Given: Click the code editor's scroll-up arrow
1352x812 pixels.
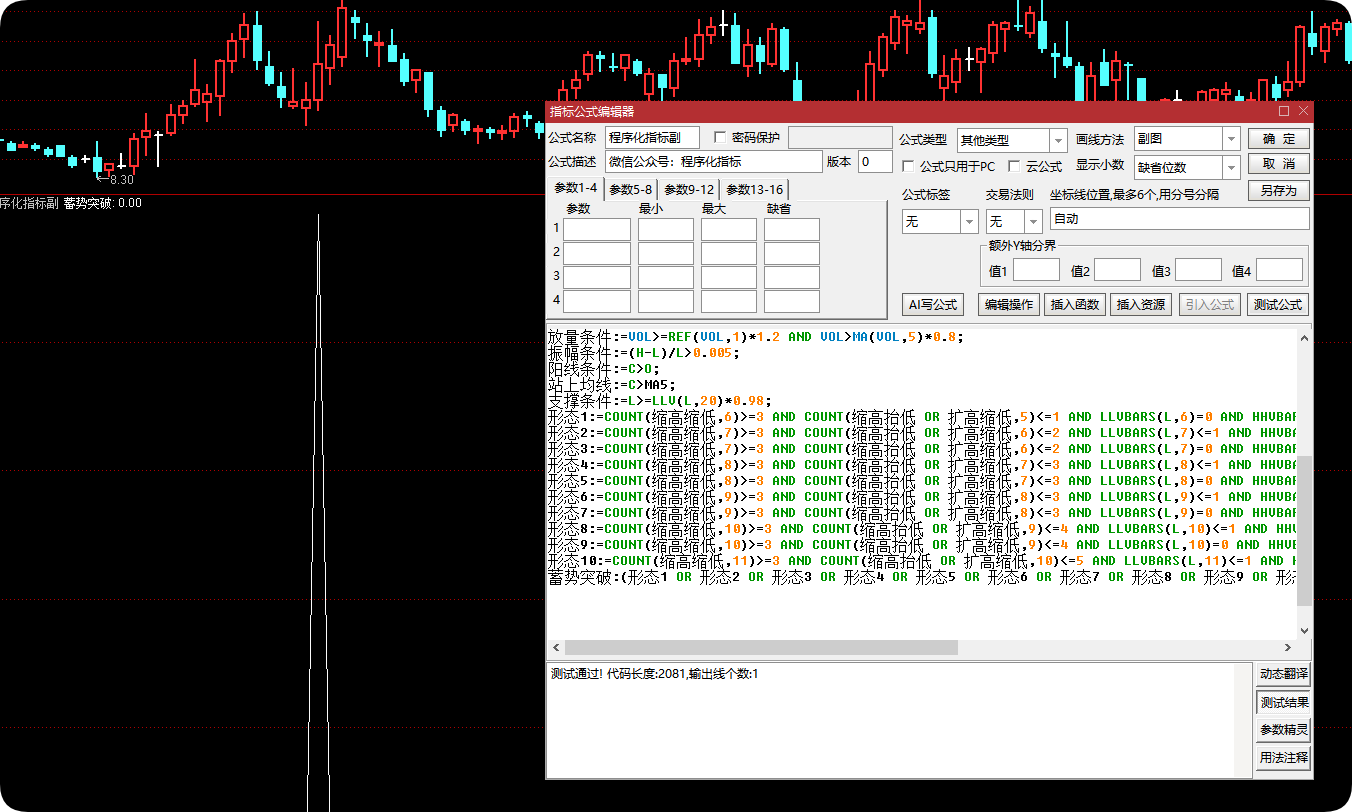Looking at the screenshot, I should [1303, 338].
